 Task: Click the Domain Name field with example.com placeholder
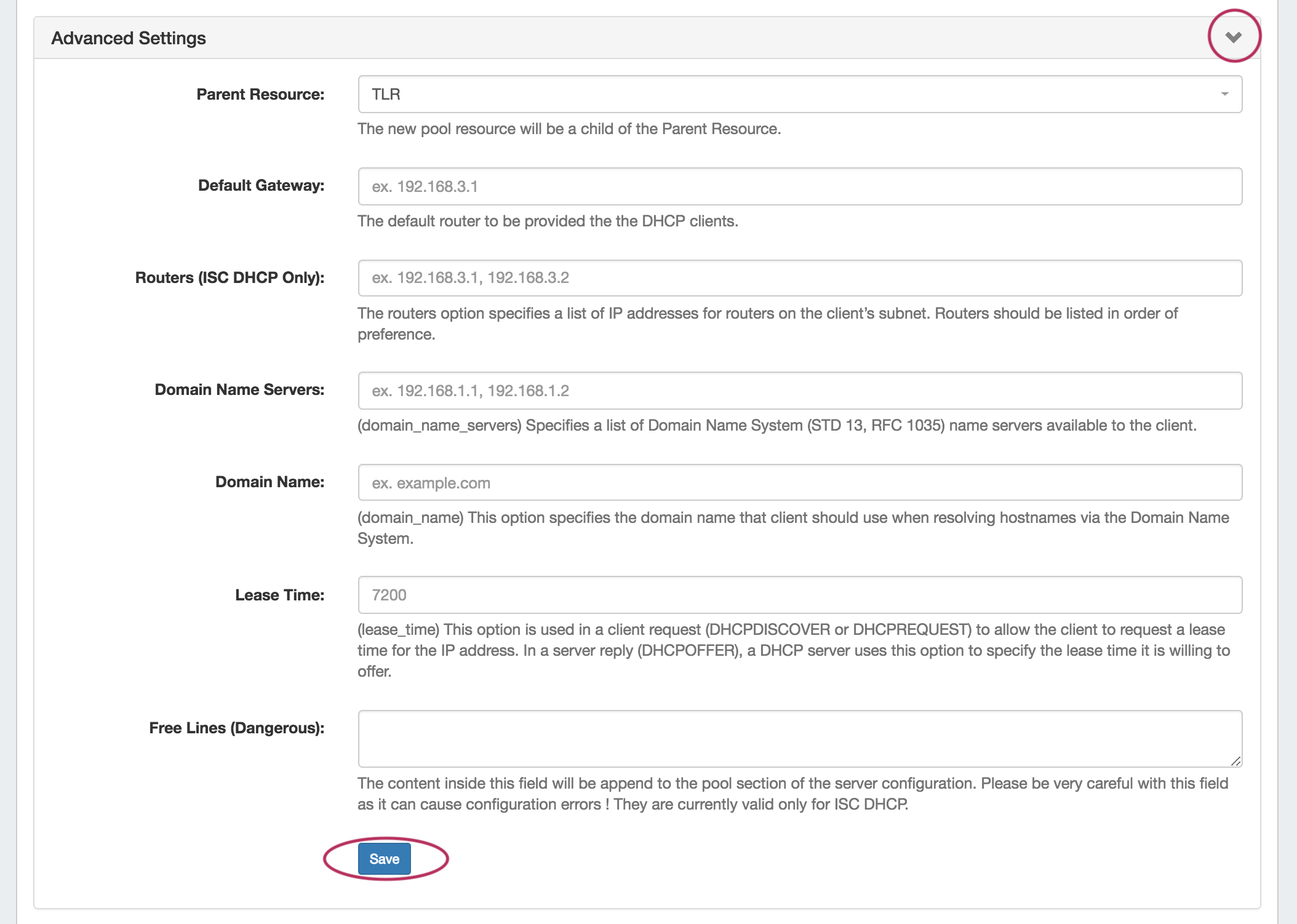point(799,483)
